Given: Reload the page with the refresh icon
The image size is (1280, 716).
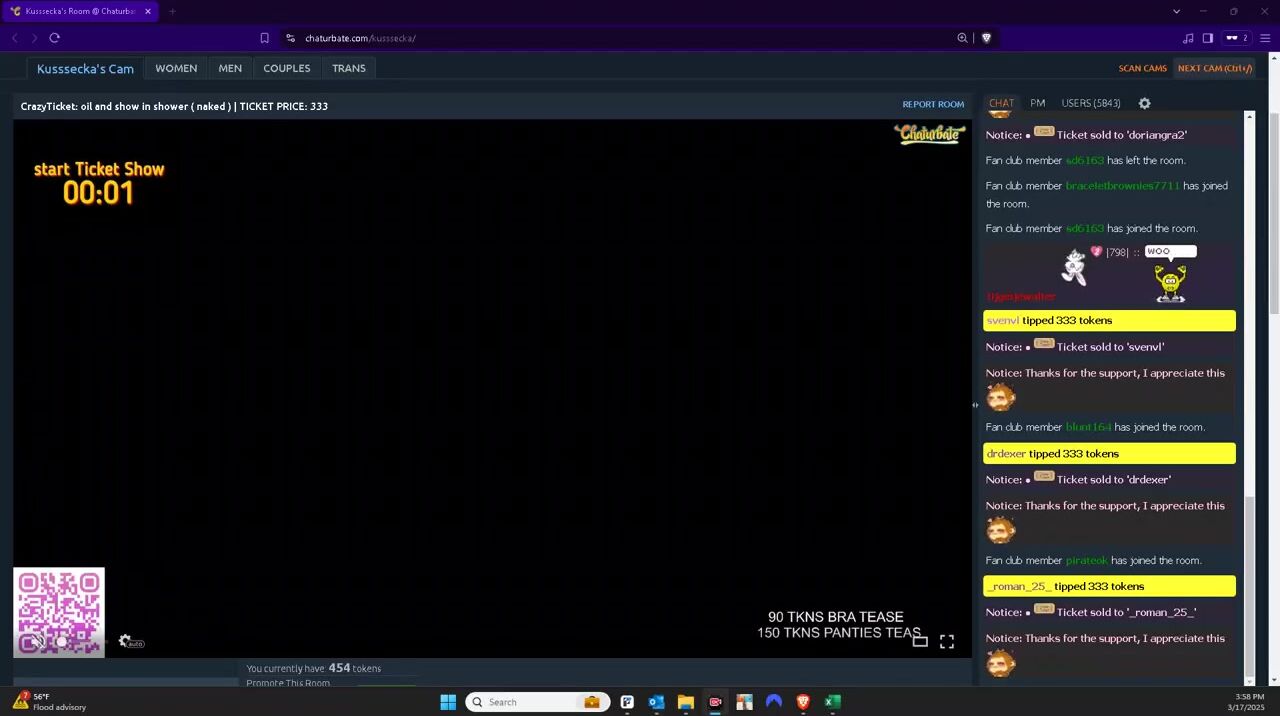Looking at the screenshot, I should [x=54, y=38].
